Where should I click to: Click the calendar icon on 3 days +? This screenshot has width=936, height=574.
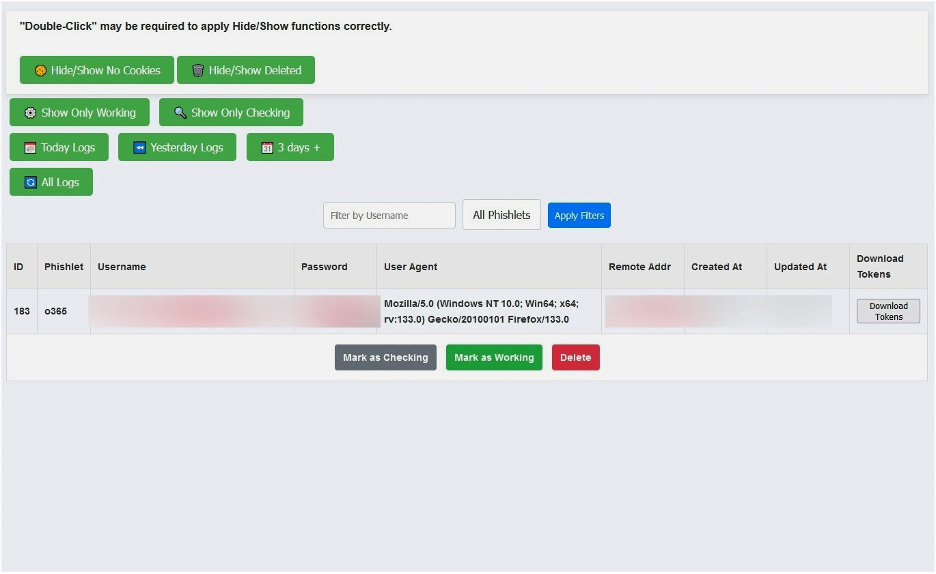pyautogui.click(x=267, y=148)
